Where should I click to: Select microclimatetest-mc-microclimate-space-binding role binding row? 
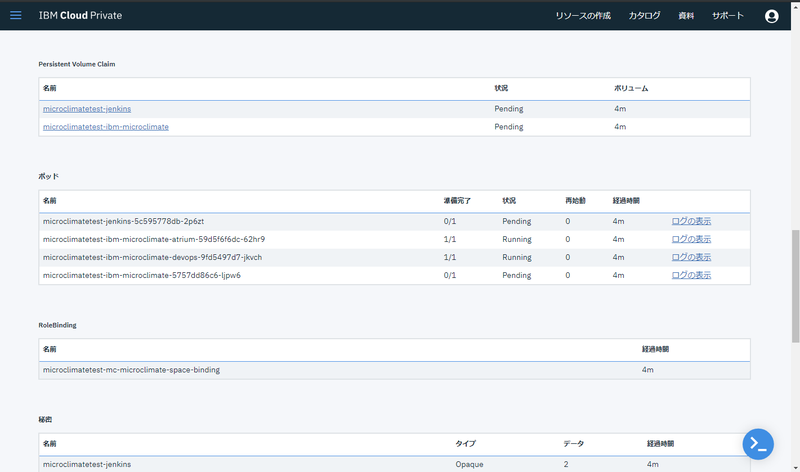point(394,370)
